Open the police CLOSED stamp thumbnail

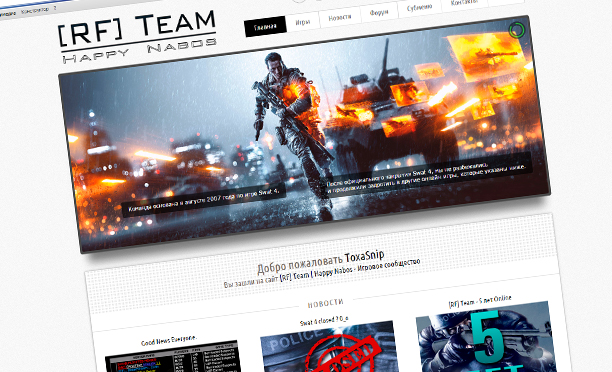coord(329,347)
